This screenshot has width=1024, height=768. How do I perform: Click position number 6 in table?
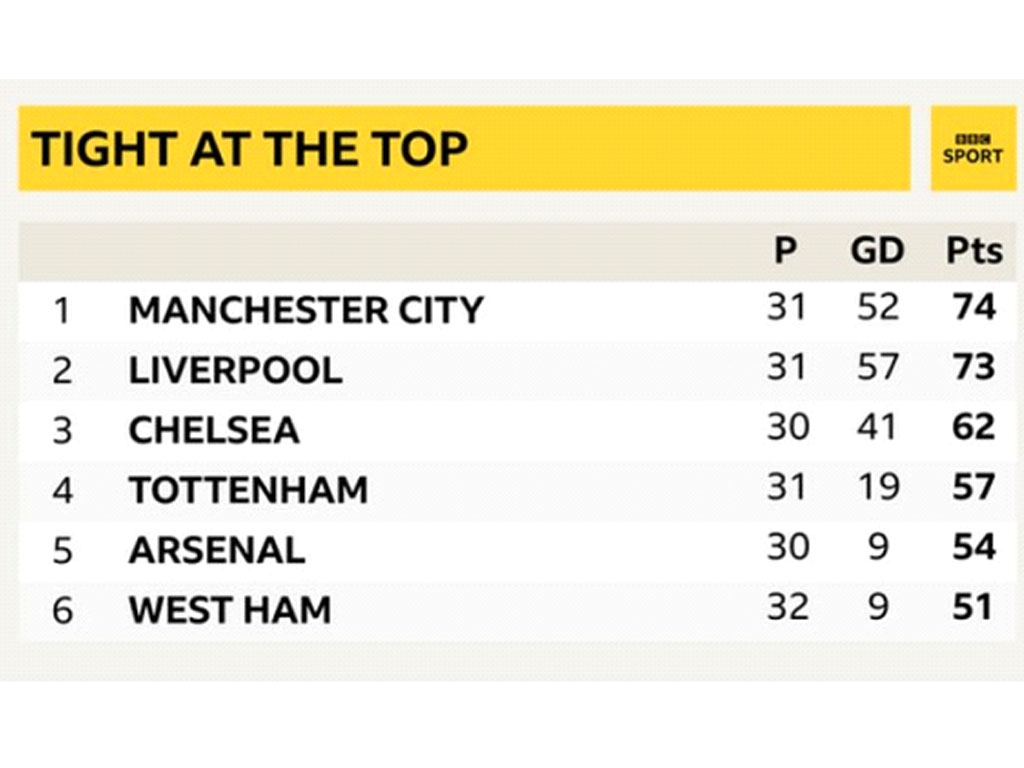point(62,611)
